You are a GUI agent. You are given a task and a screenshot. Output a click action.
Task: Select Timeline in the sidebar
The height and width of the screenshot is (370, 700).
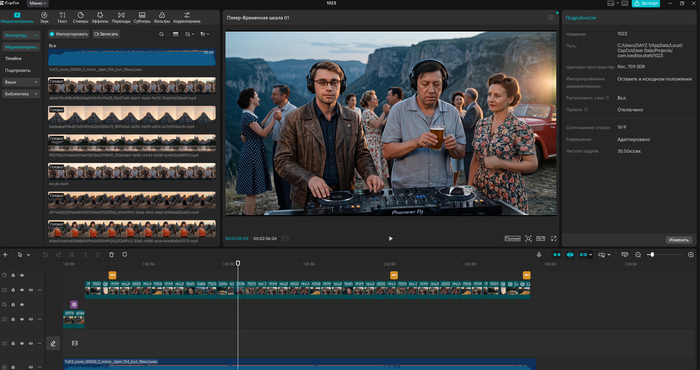tap(13, 58)
